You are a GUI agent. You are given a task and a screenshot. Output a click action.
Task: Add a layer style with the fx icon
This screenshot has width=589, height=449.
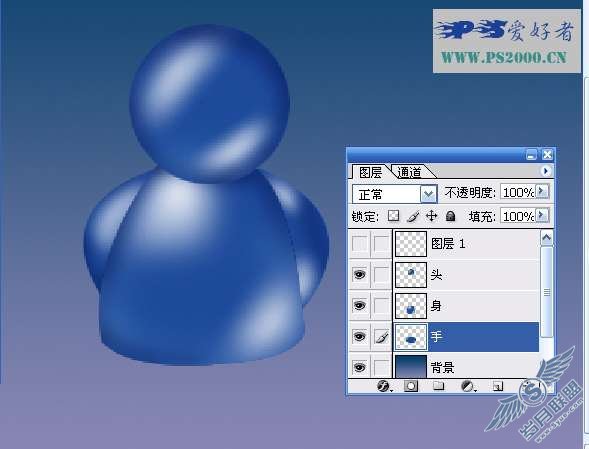[x=384, y=386]
